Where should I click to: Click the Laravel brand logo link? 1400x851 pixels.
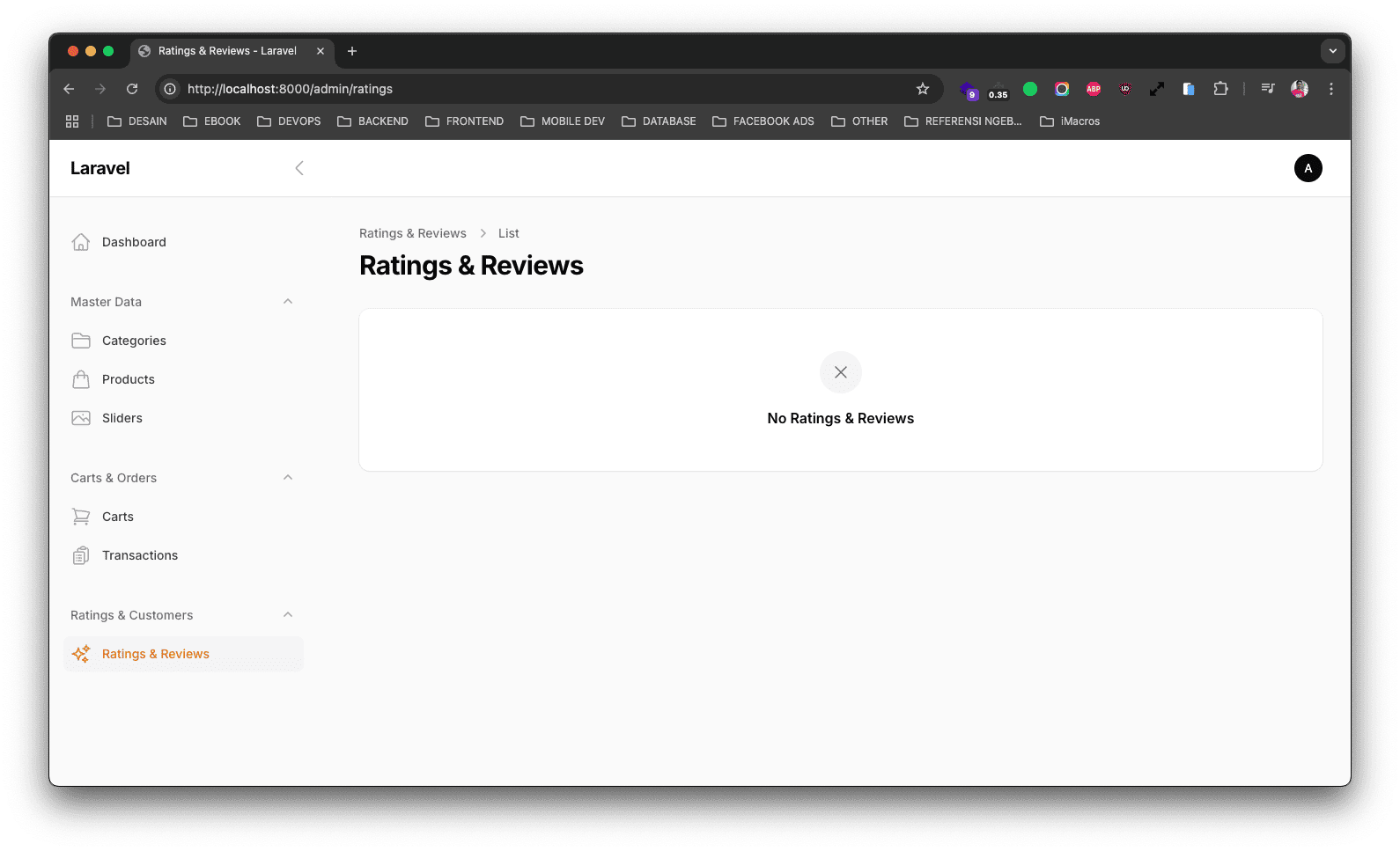click(100, 168)
